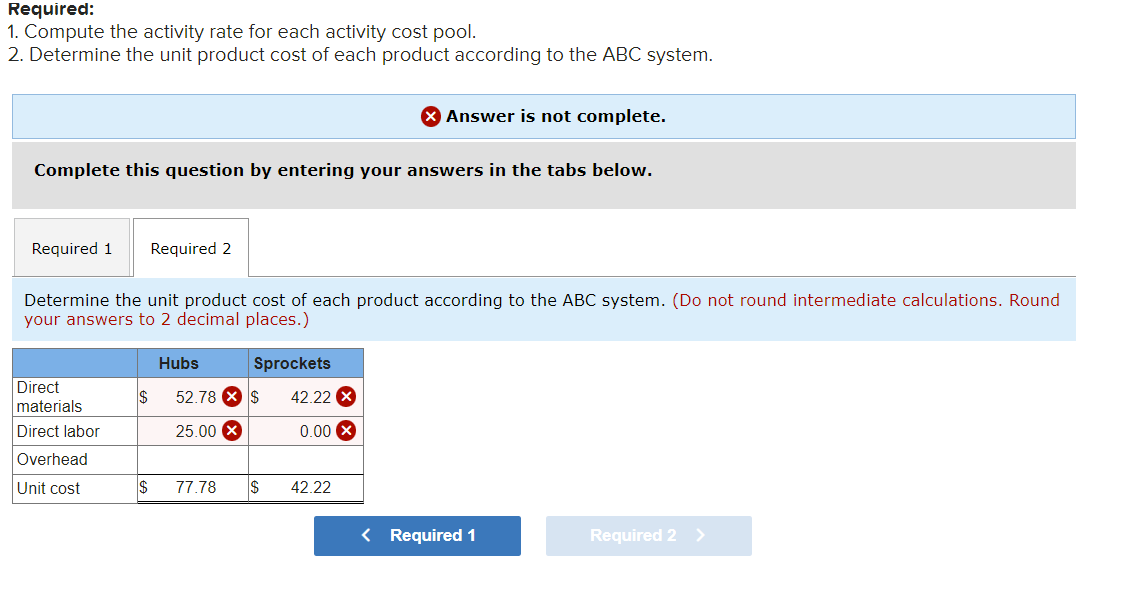
Task: Click the left chevron on Required 1 button
Action: tap(367, 536)
